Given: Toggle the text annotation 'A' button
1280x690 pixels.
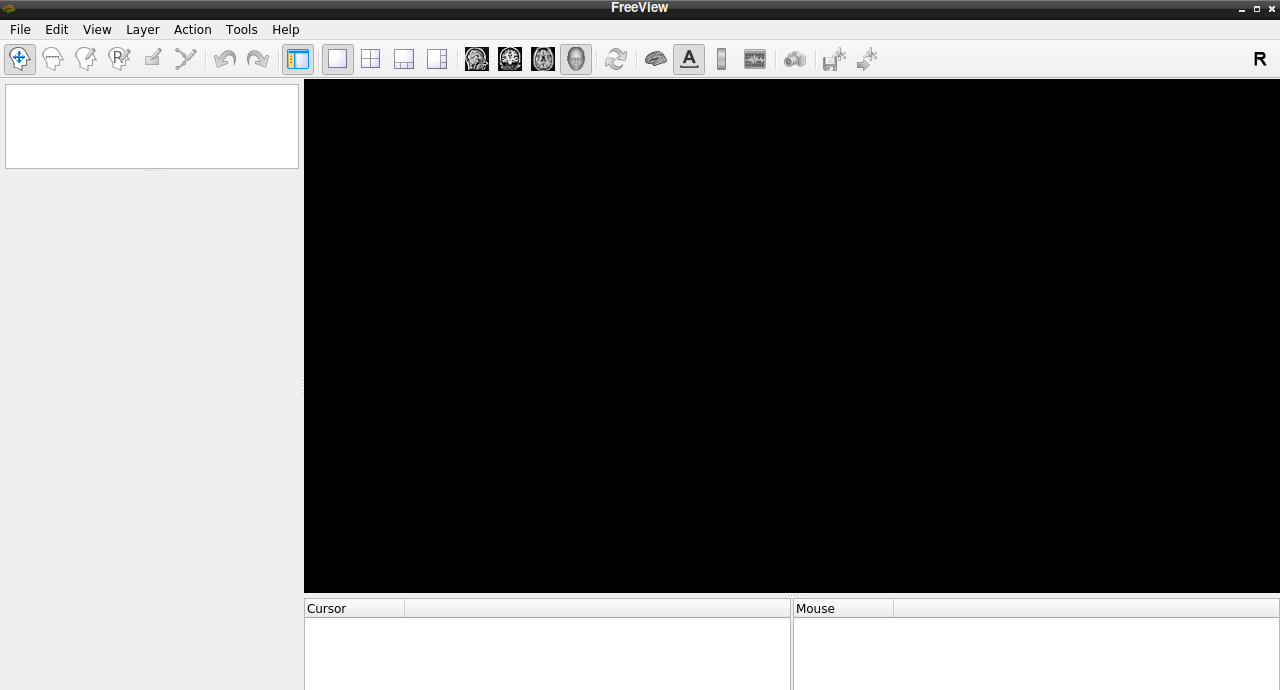Looking at the screenshot, I should click(x=689, y=60).
